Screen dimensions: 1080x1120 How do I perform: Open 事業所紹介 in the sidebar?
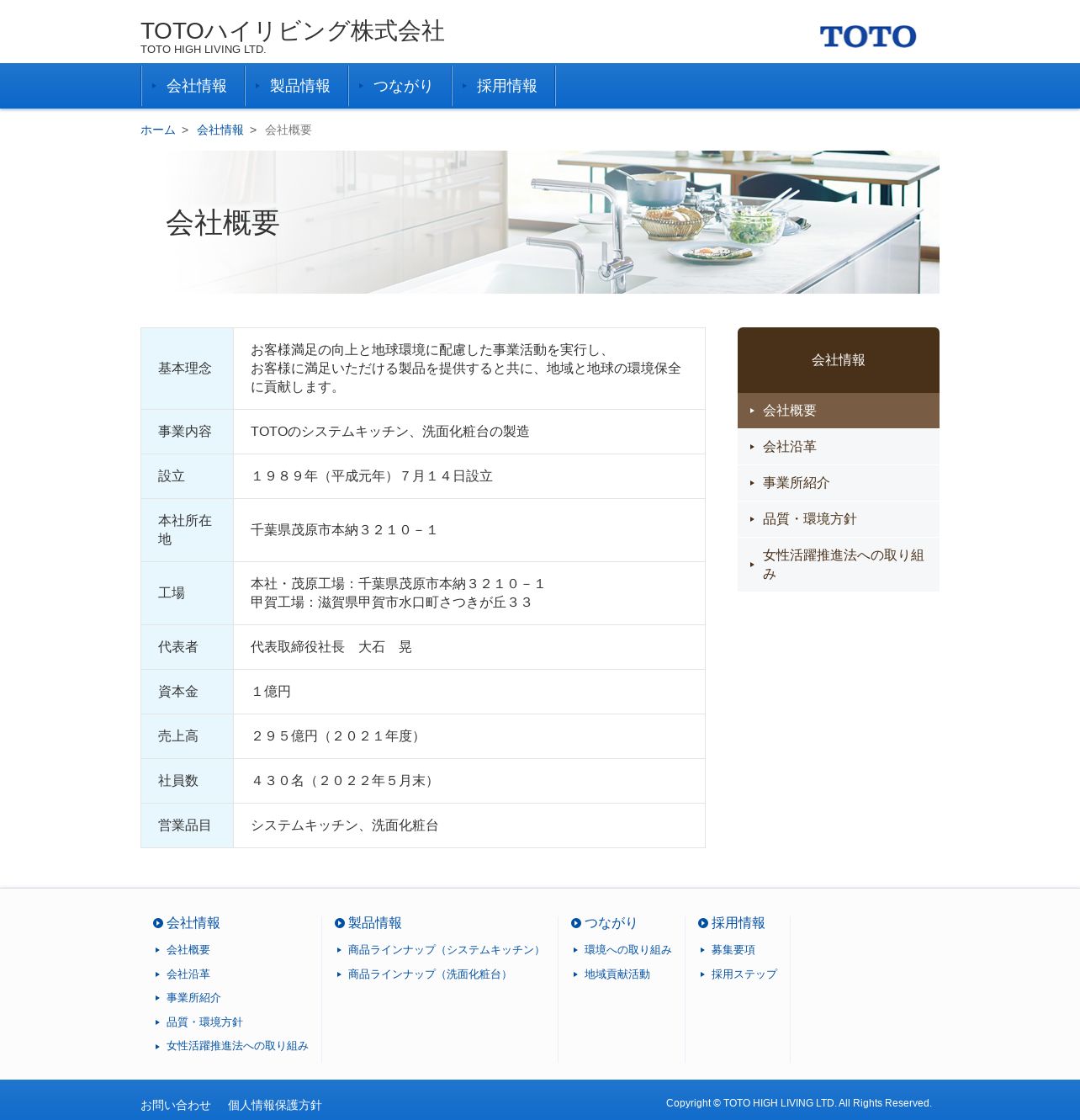tap(839, 483)
